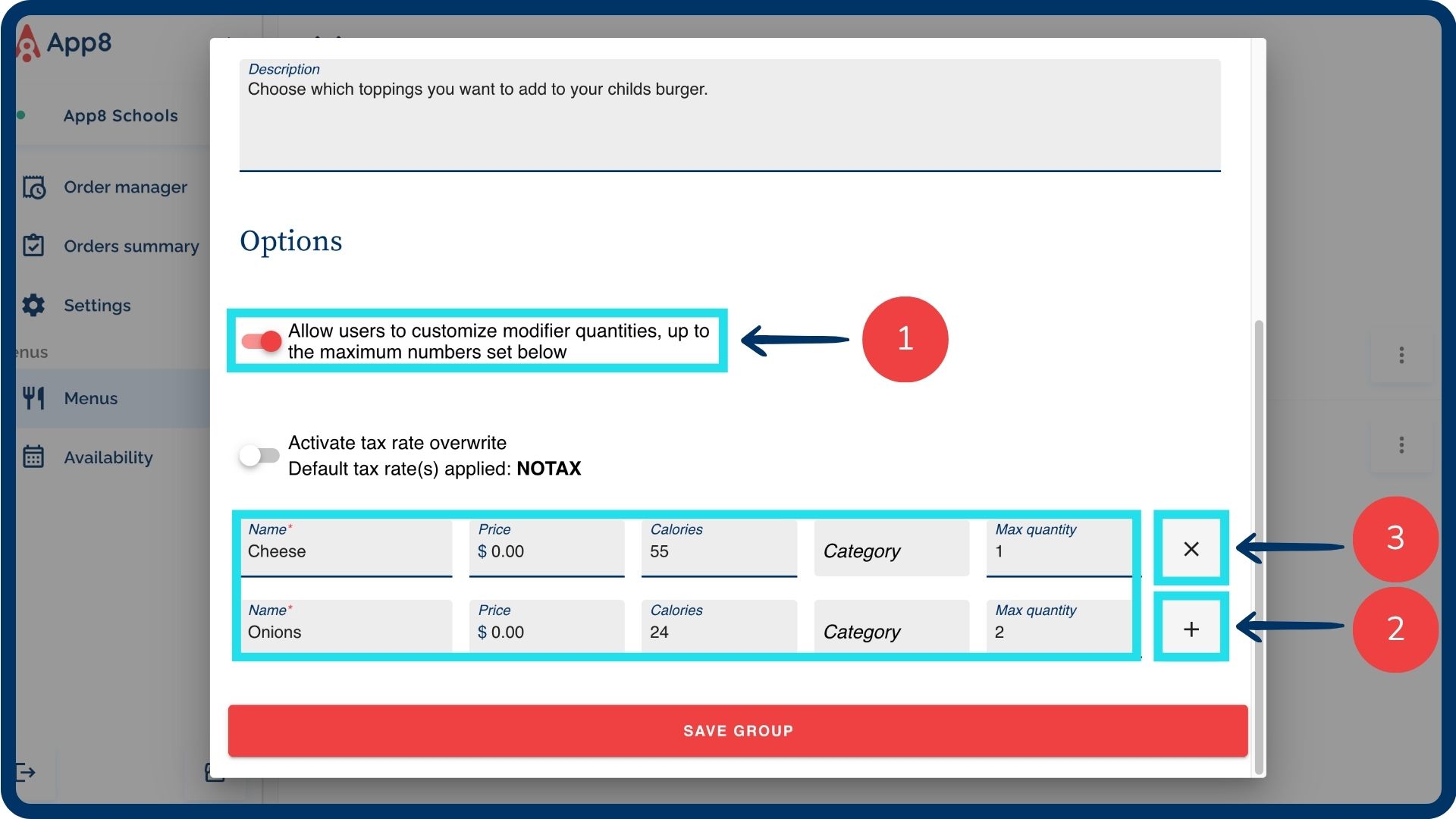Image resolution: width=1456 pixels, height=819 pixels.
Task: Open the upper three-dot menu on the right
Action: 1401,355
